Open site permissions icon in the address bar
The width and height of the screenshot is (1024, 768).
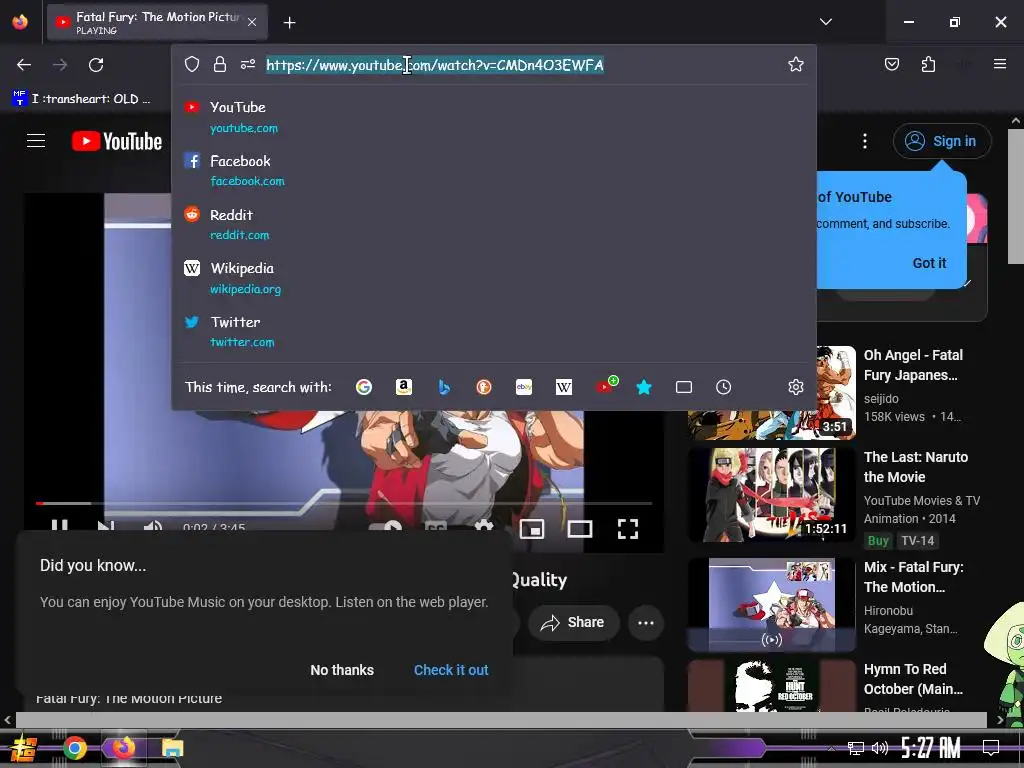pyautogui.click(x=248, y=65)
